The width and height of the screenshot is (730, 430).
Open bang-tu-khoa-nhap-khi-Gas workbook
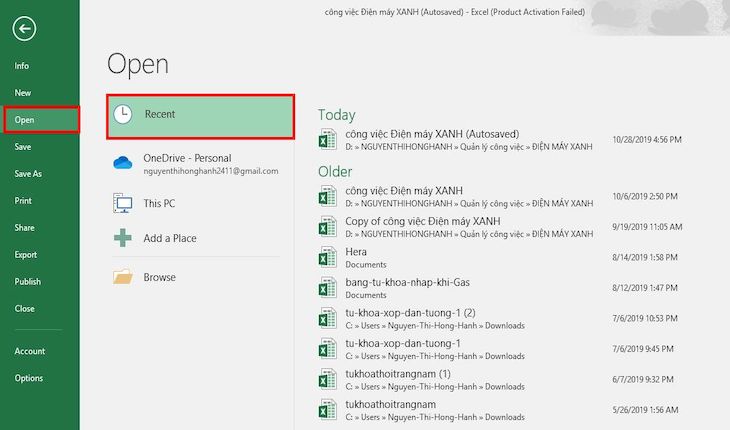(407, 282)
